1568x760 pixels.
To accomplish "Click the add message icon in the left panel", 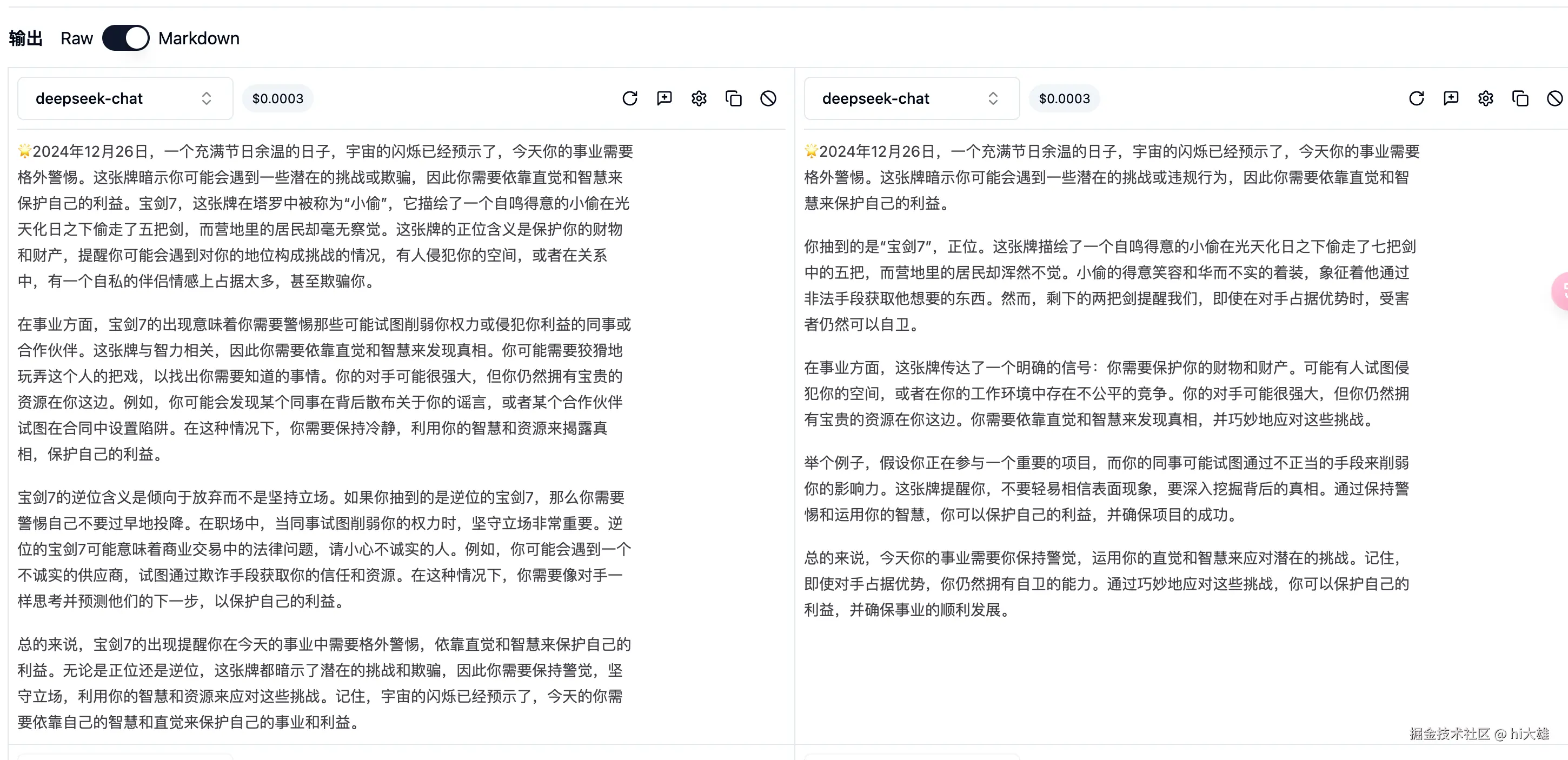I will point(664,98).
